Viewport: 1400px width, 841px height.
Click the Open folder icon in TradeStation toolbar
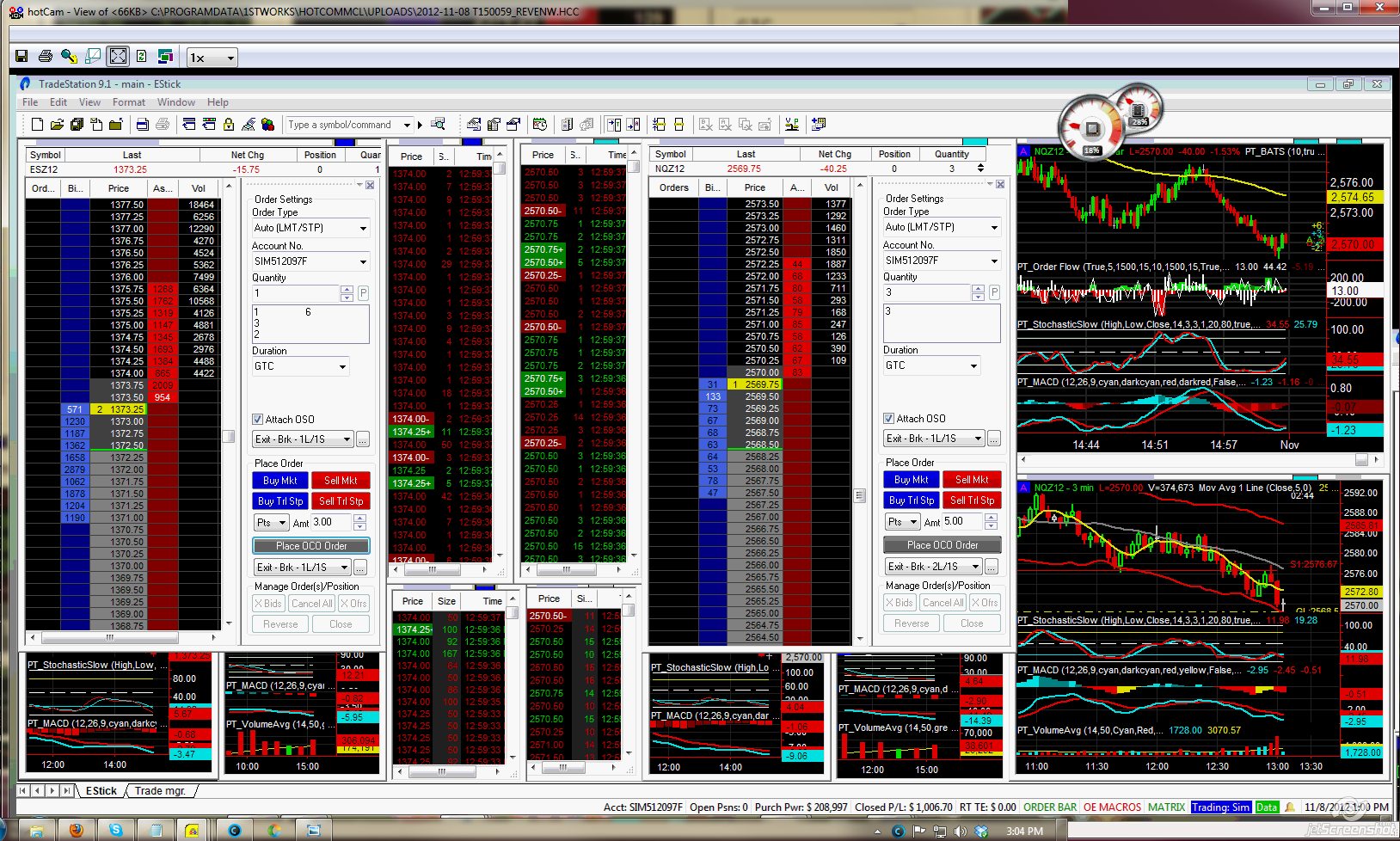[x=57, y=125]
